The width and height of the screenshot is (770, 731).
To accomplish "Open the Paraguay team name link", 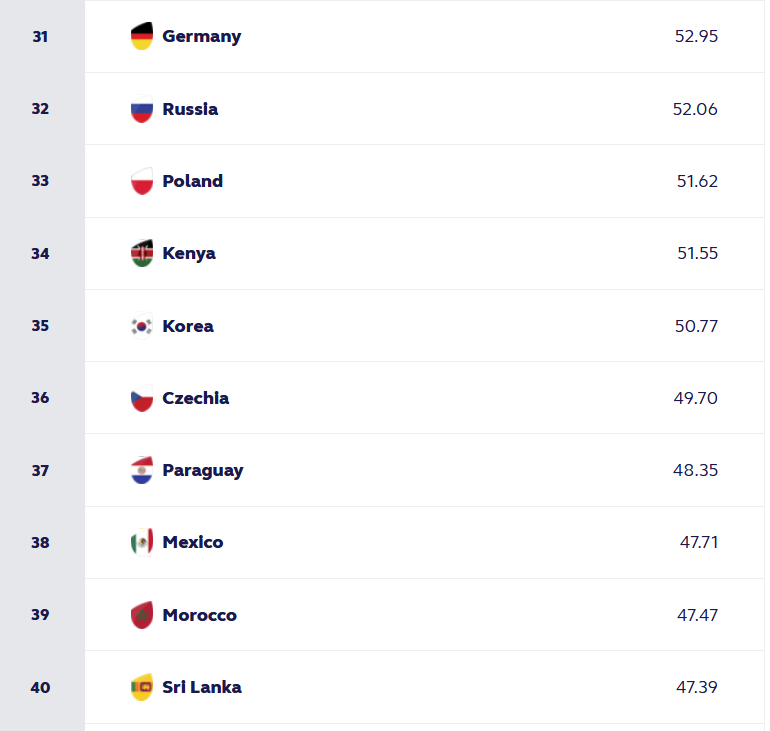I will pyautogui.click(x=202, y=470).
